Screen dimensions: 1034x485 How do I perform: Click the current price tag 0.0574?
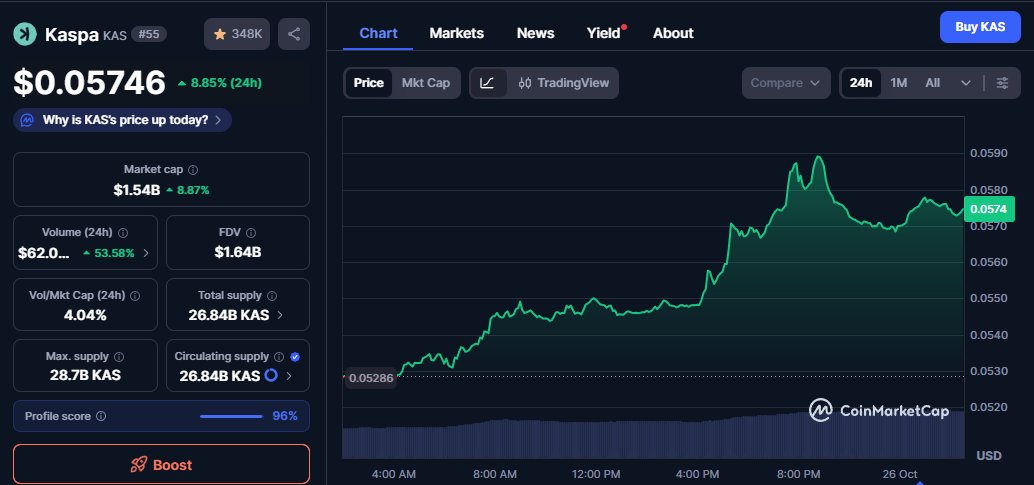coord(988,209)
